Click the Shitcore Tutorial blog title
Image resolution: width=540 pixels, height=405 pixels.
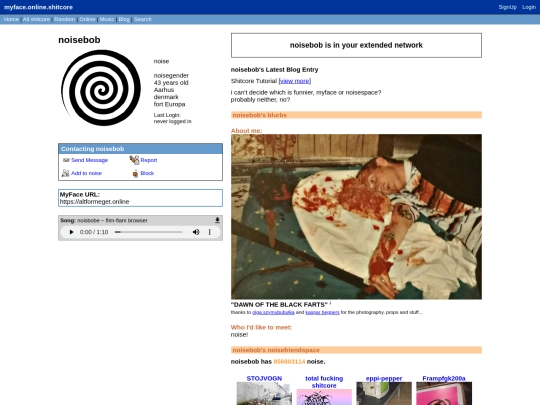click(x=254, y=81)
